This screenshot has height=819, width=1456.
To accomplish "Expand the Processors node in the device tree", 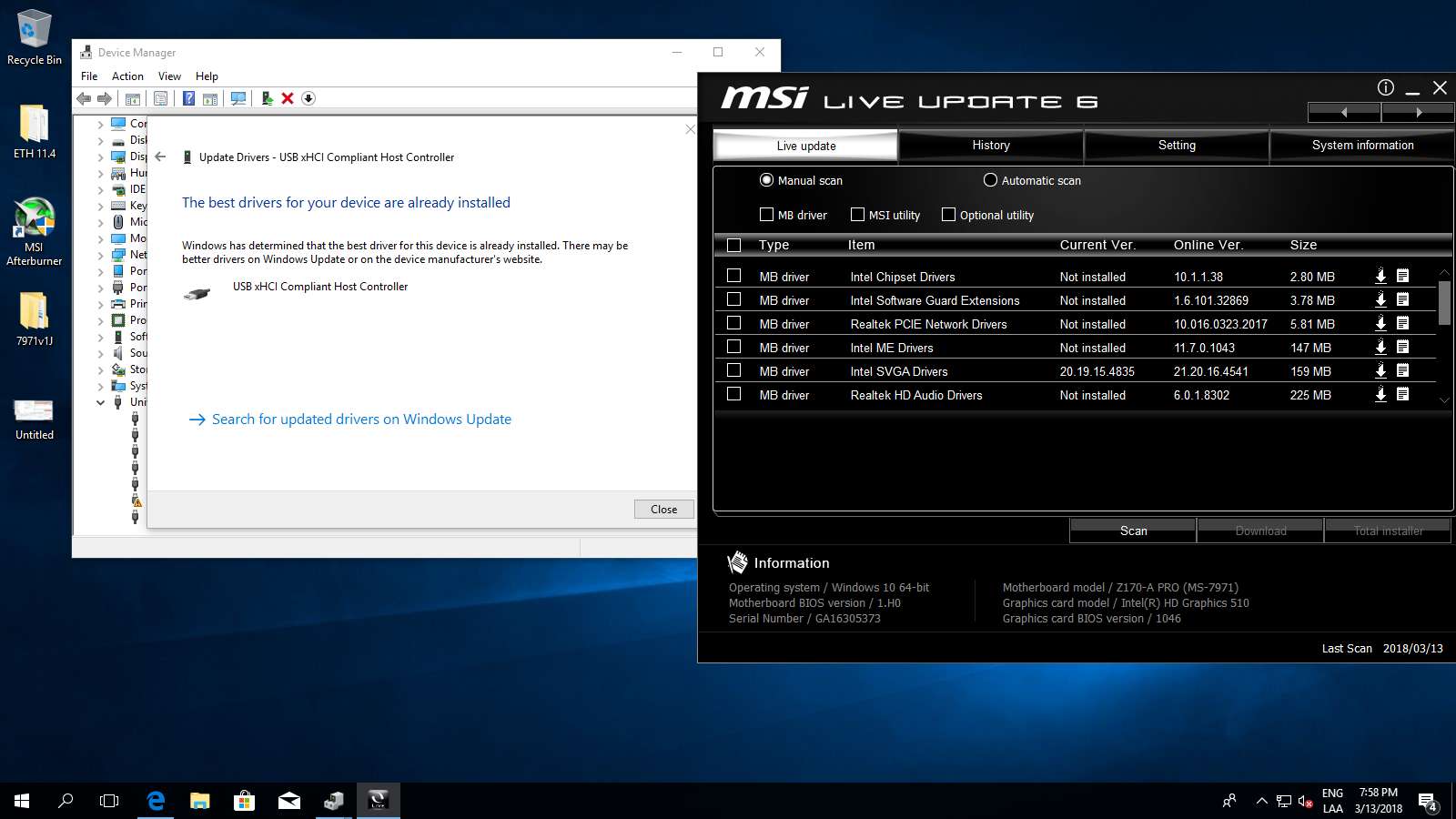I will (x=100, y=320).
